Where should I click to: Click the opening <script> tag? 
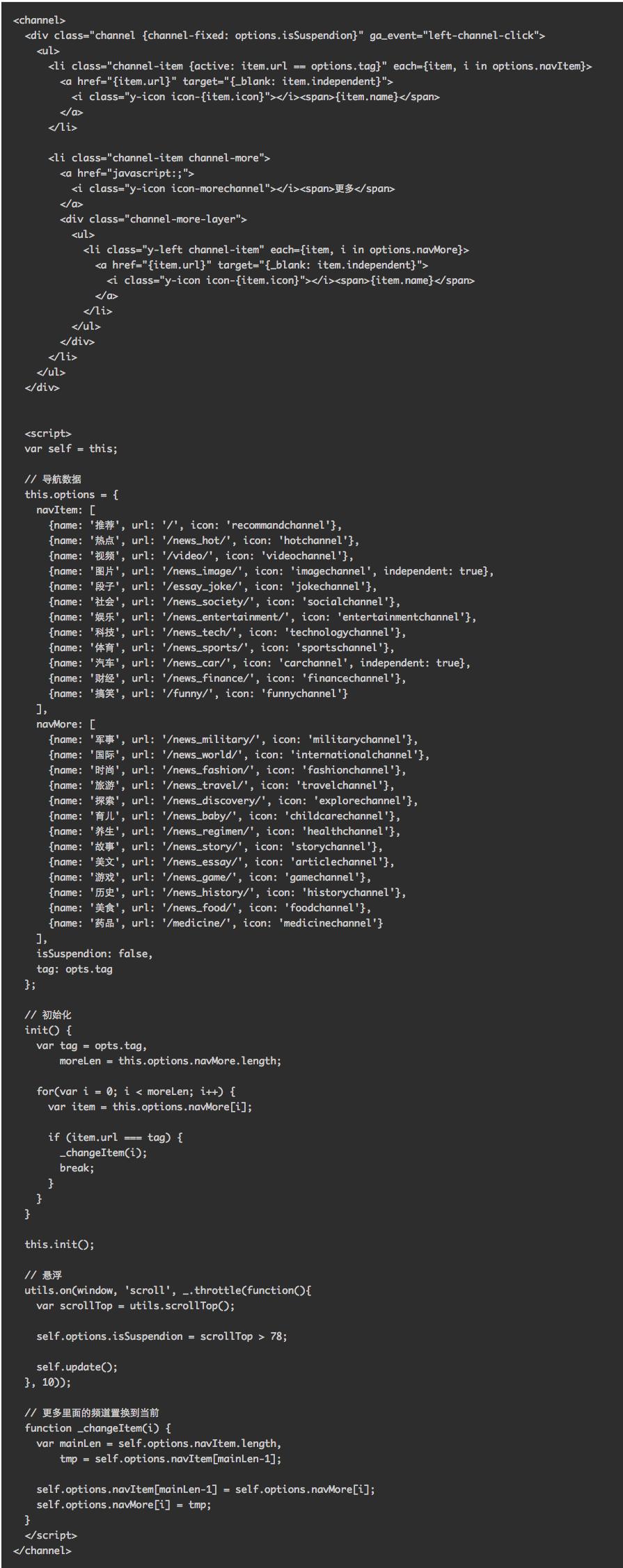pos(47,433)
